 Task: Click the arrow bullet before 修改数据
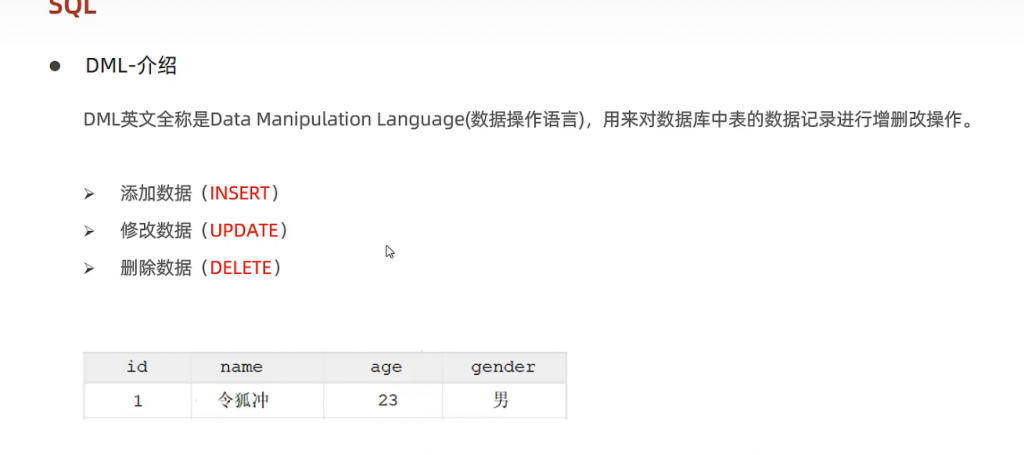[89, 231]
